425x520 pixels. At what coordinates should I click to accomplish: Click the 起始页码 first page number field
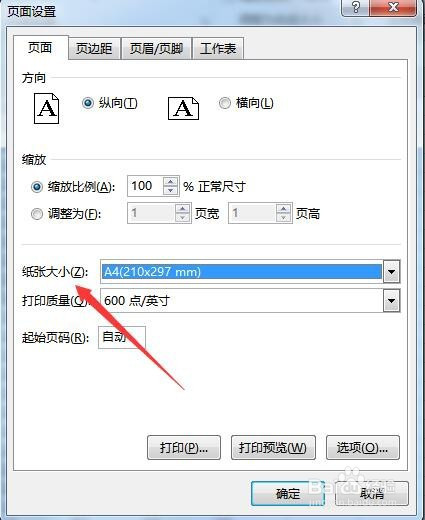(122, 337)
